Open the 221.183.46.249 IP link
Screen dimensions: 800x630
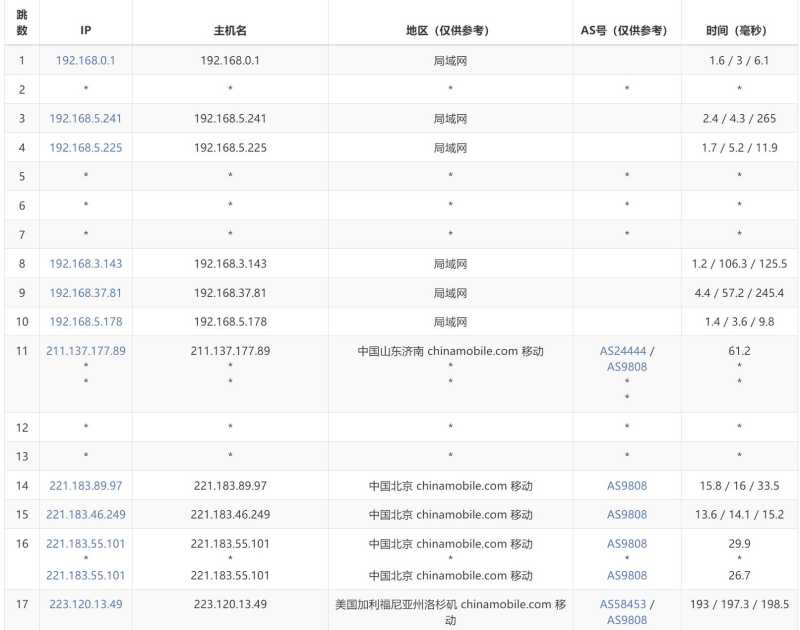(x=85, y=515)
